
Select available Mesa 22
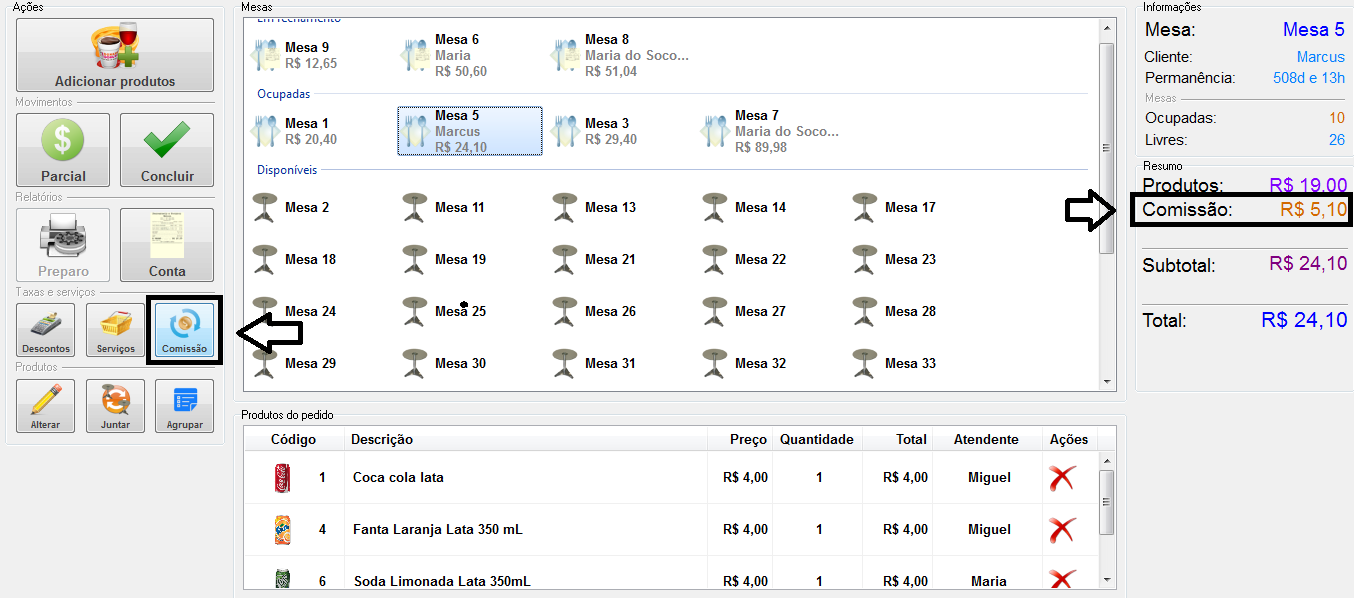[745, 259]
